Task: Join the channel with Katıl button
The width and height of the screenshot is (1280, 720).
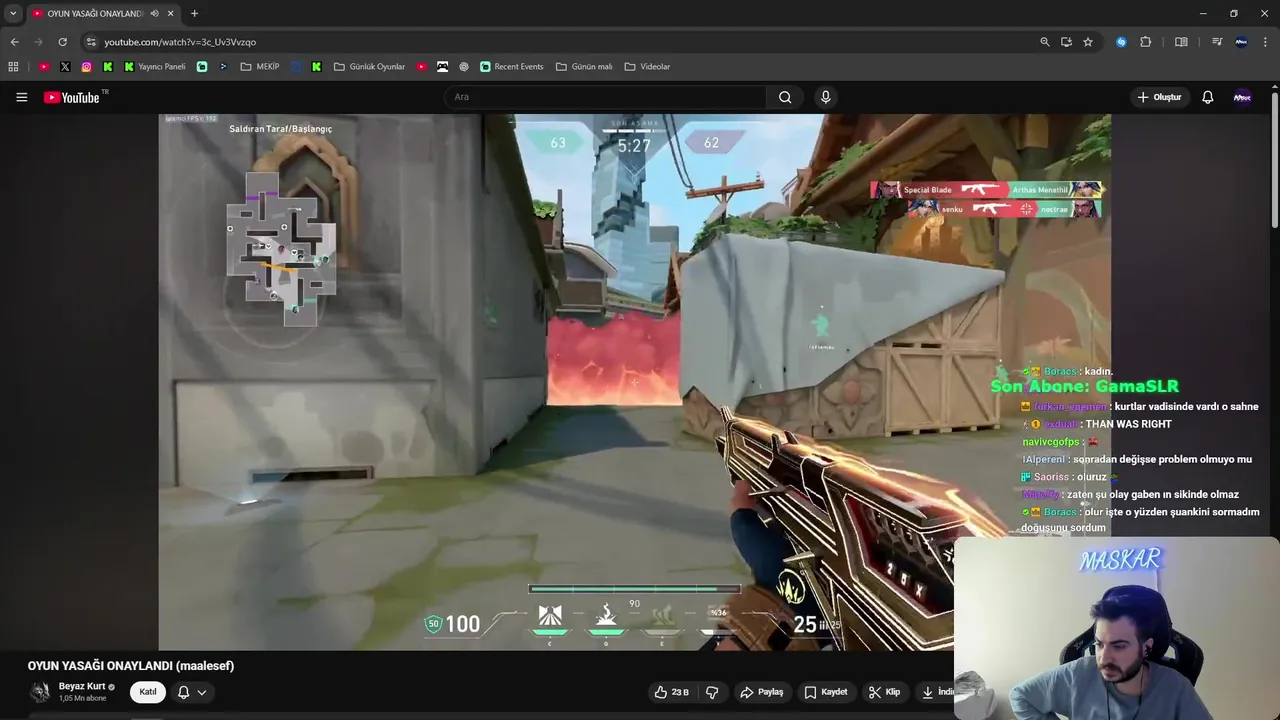Action: [x=148, y=692]
